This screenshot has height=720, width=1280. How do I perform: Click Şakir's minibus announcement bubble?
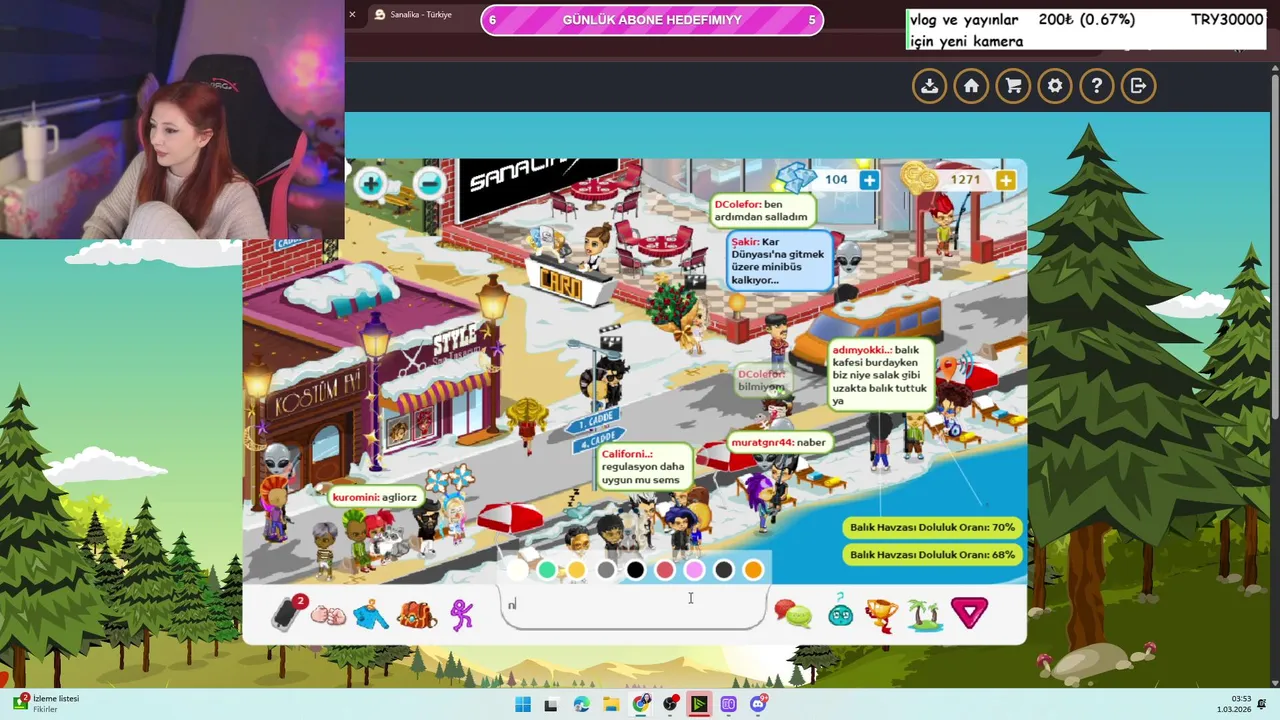pyautogui.click(x=780, y=260)
